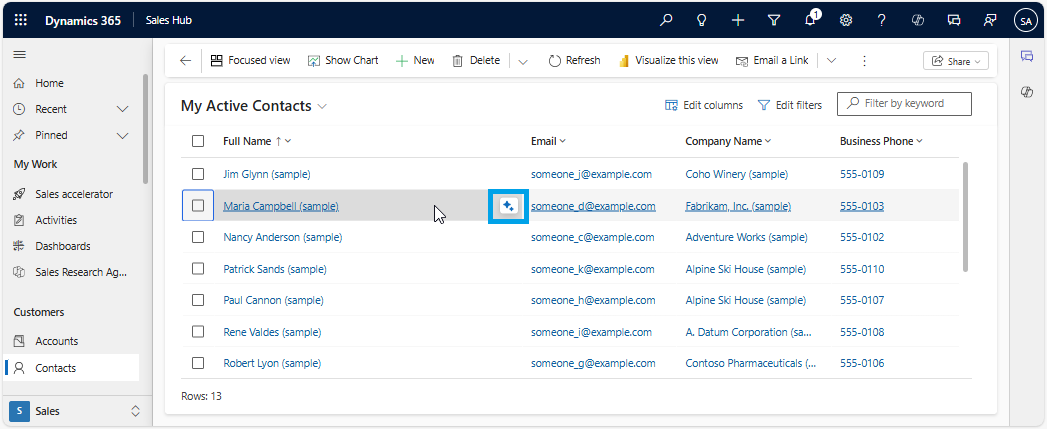Image resolution: width=1048 pixels, height=430 pixels.
Task: Click the vertical scrollbar of contacts grid
Action: (x=965, y=215)
